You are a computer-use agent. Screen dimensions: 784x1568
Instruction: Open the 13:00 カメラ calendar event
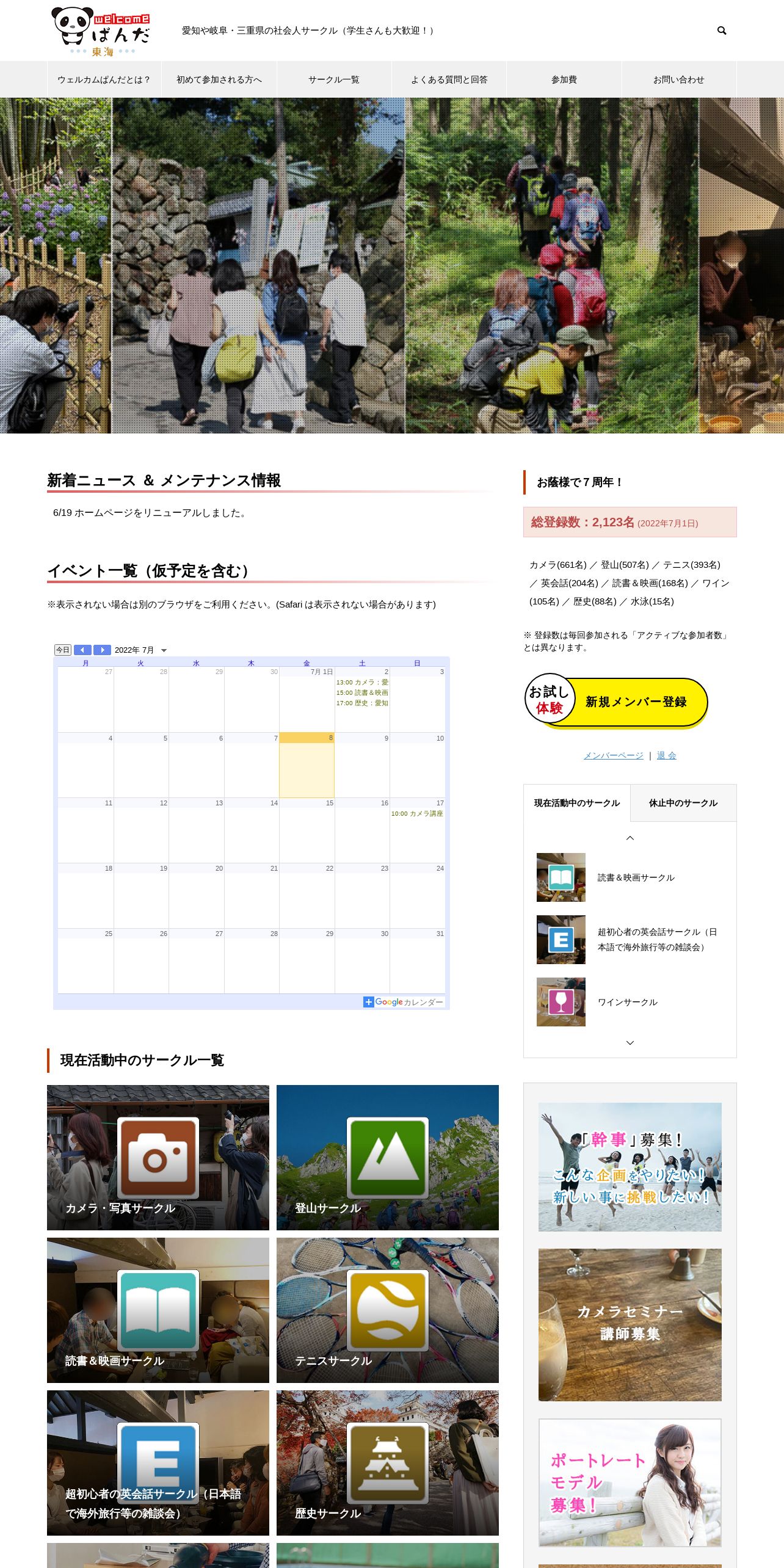point(362,682)
